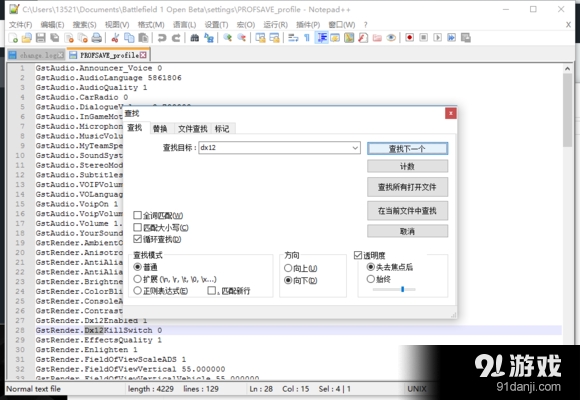580x400 pixels.
Task: Click the 计数 count button
Action: (x=407, y=166)
